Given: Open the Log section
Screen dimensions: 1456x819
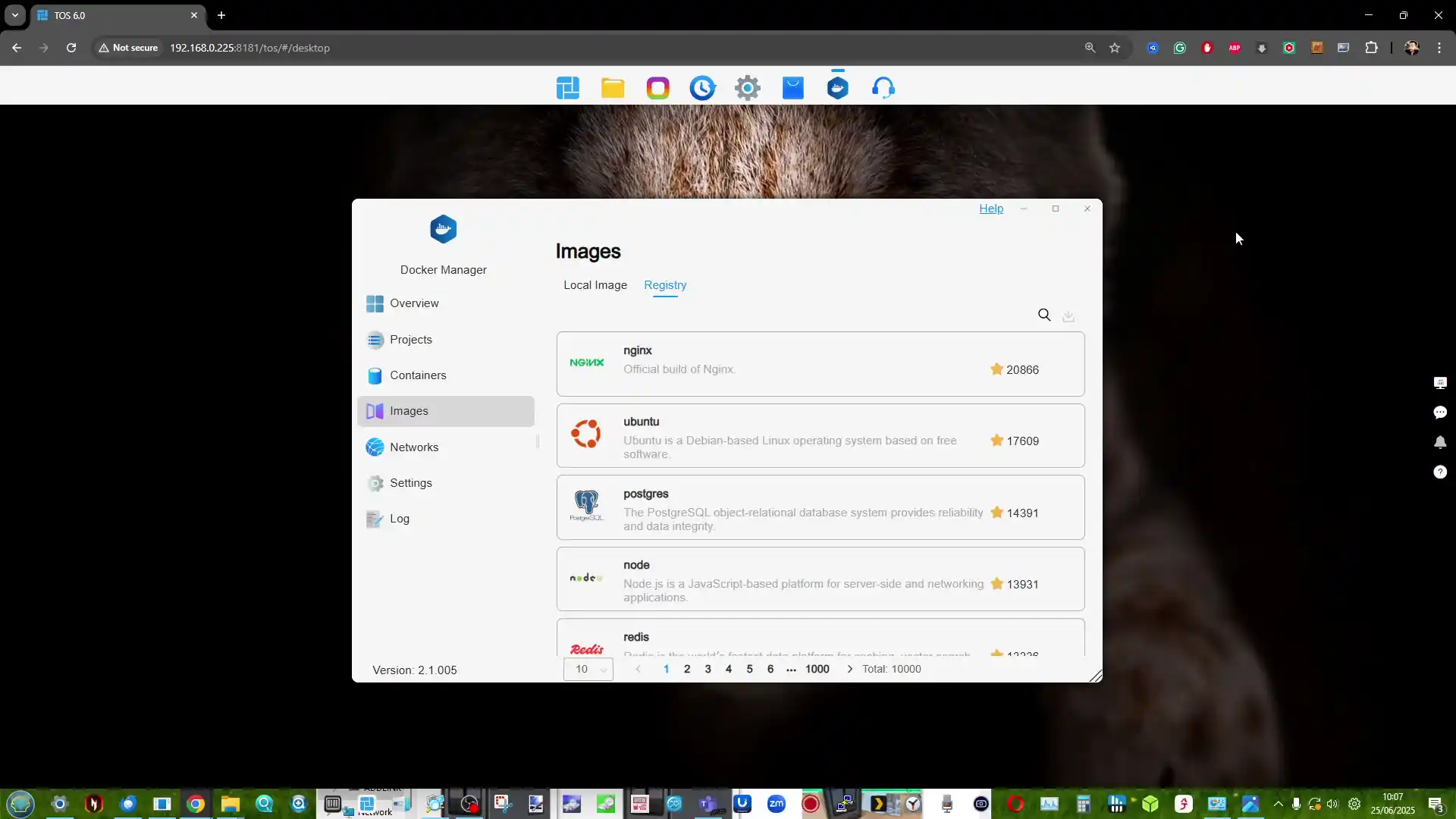Looking at the screenshot, I should coord(446,519).
